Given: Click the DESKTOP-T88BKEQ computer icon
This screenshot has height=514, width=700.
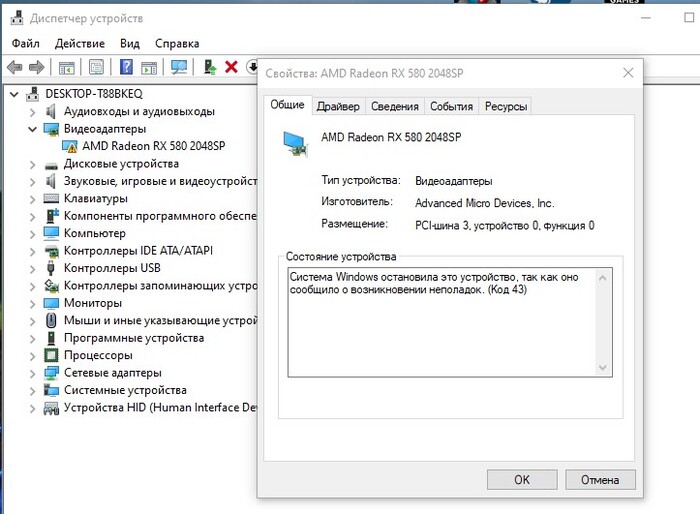Looking at the screenshot, I should pyautogui.click(x=33, y=94).
